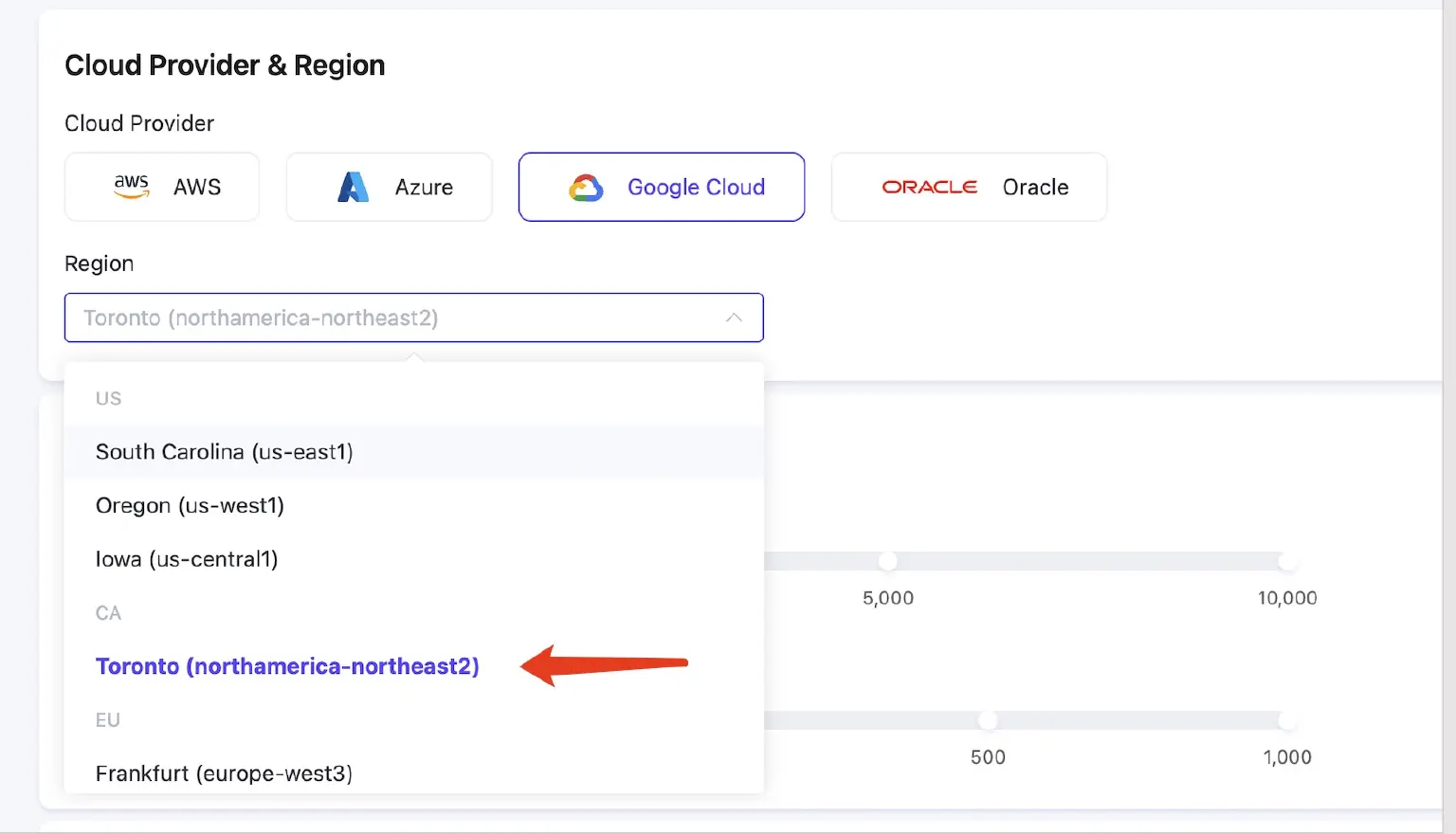Click the Region label above the dropdown
The image size is (1456, 834).
(x=100, y=263)
